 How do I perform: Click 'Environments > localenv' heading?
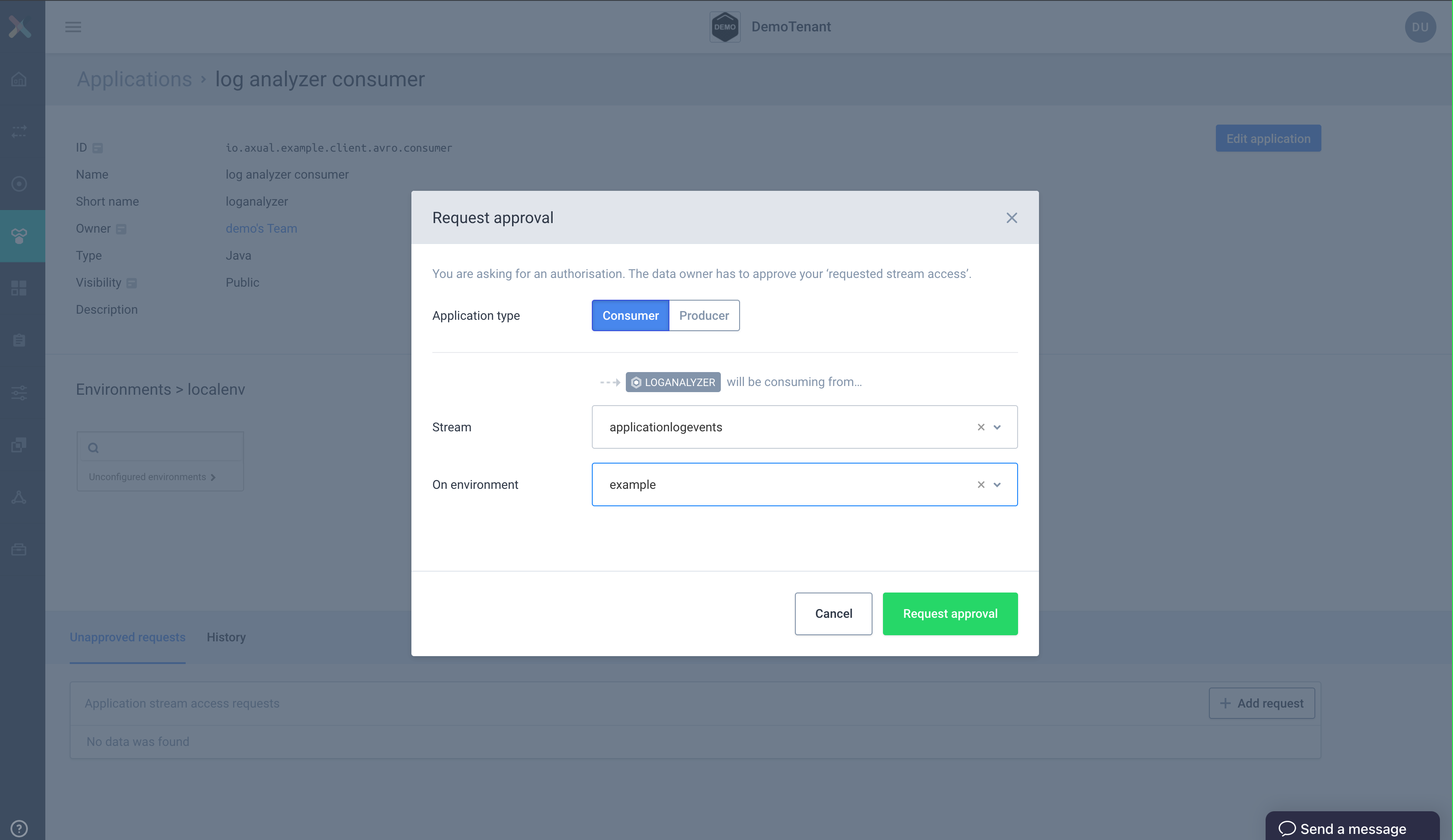coord(160,389)
